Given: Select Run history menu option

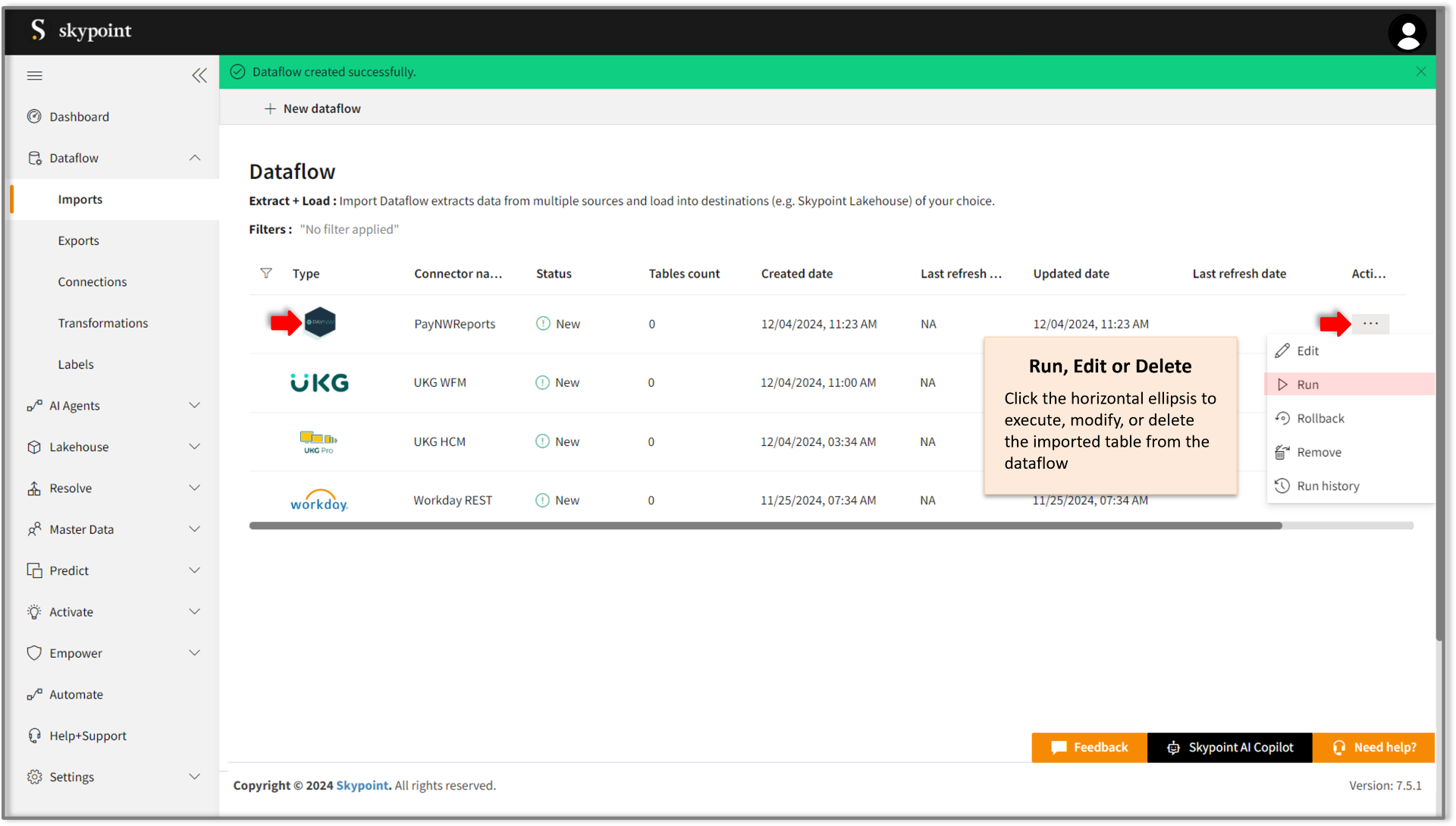Looking at the screenshot, I should (1328, 486).
